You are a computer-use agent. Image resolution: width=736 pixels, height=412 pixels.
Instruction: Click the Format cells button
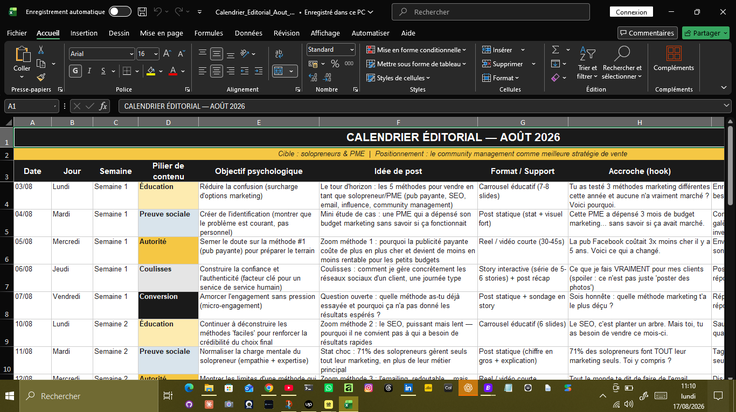[500, 78]
